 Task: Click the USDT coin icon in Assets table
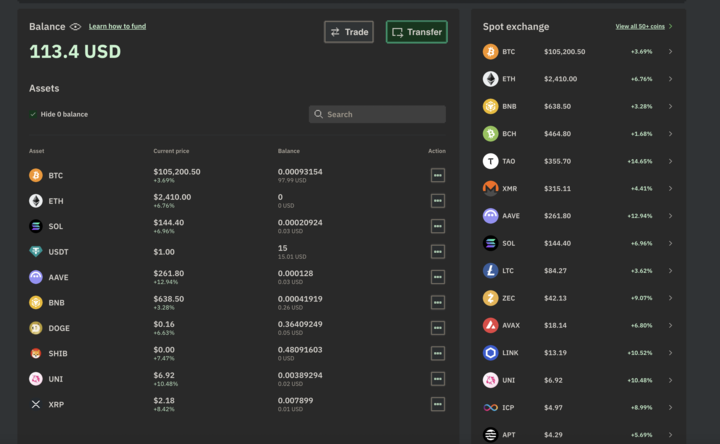point(36,252)
